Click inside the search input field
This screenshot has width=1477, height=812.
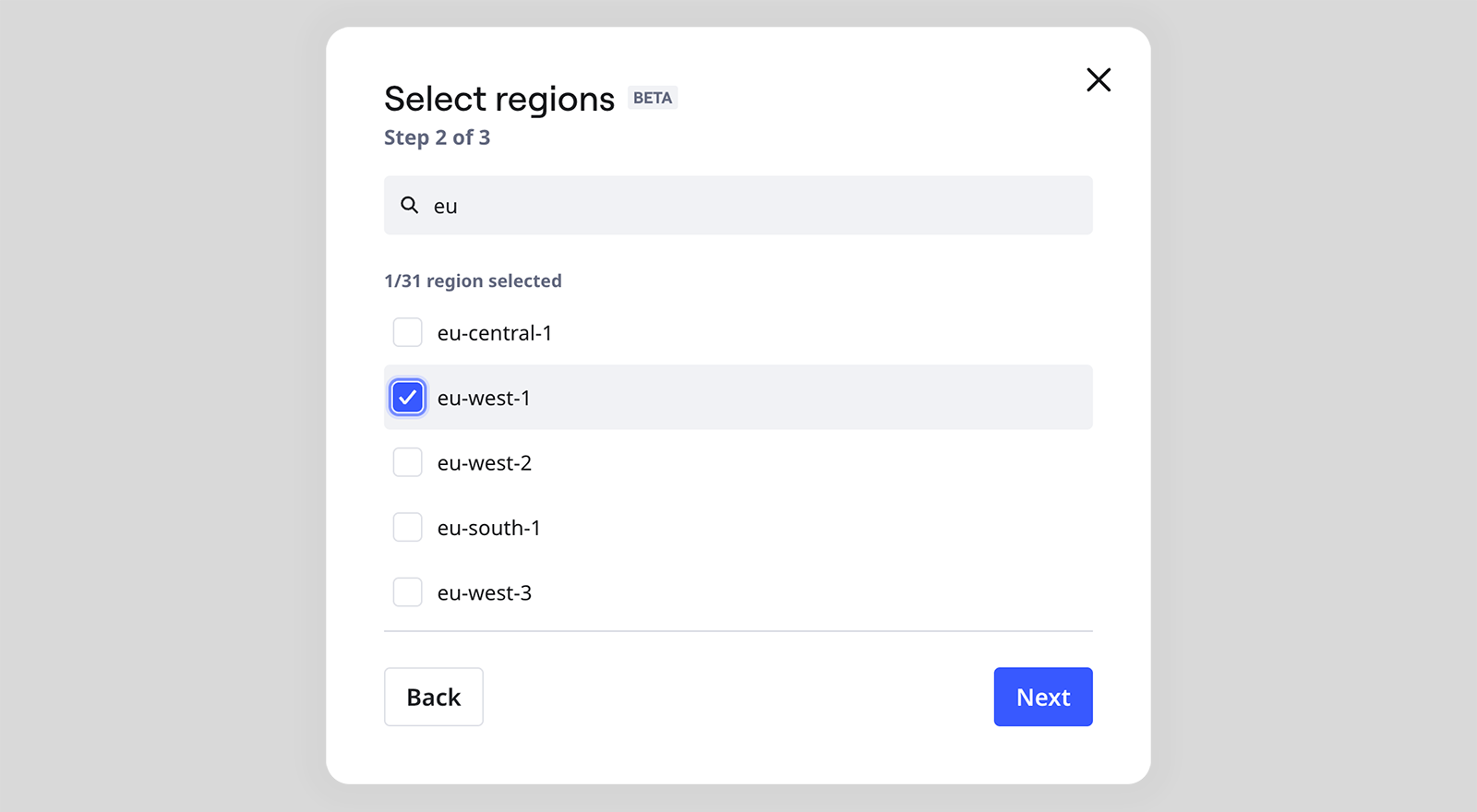(738, 205)
